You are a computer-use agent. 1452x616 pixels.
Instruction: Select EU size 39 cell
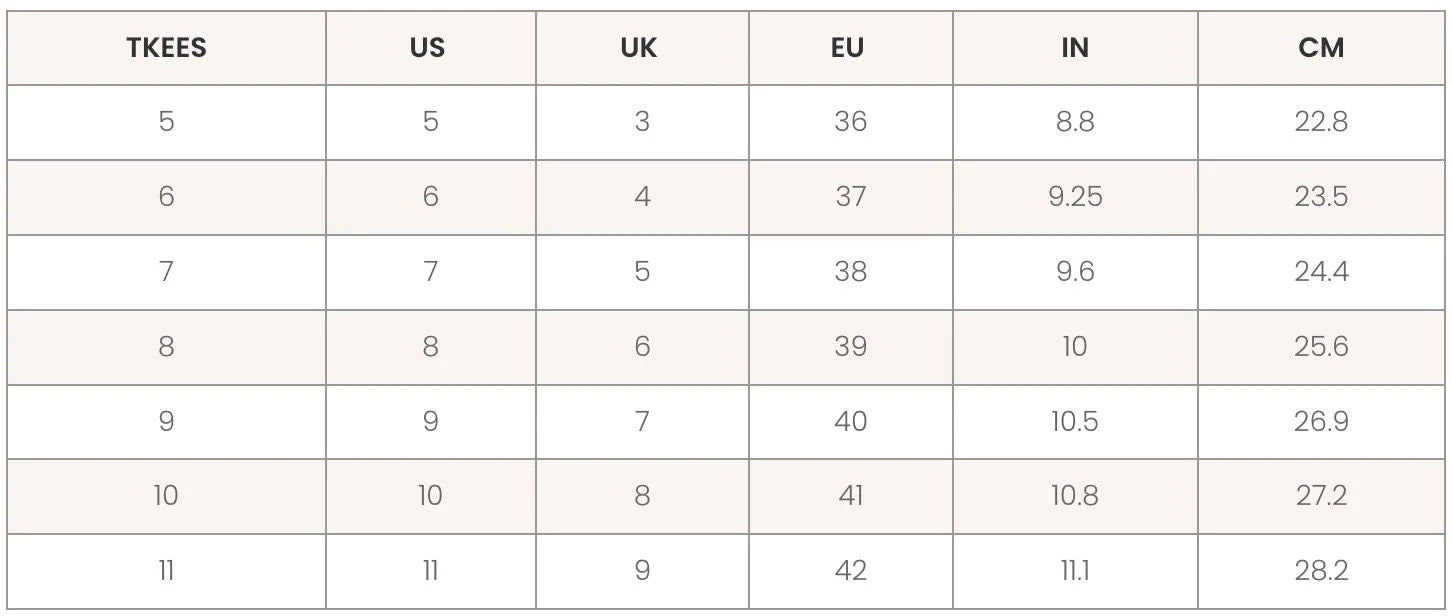point(850,347)
